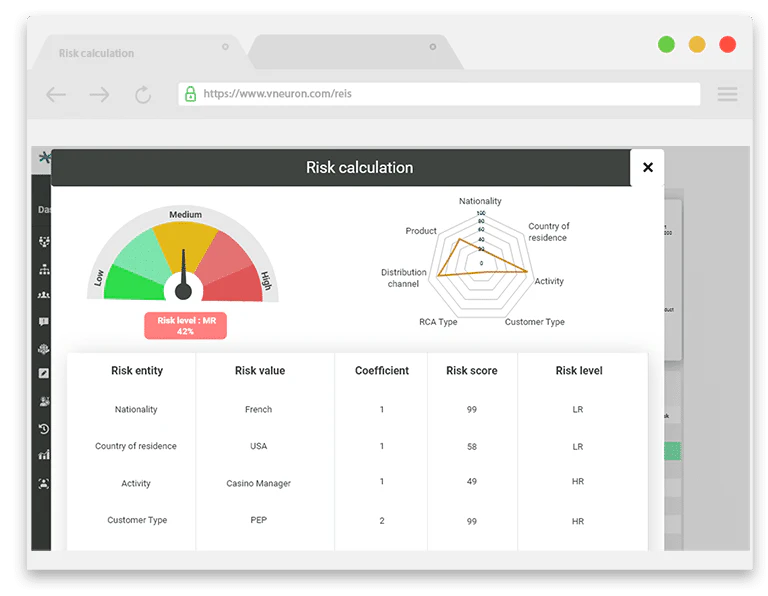The image size is (768, 596).
Task: Reload the page with the refresh icon
Action: [x=143, y=94]
